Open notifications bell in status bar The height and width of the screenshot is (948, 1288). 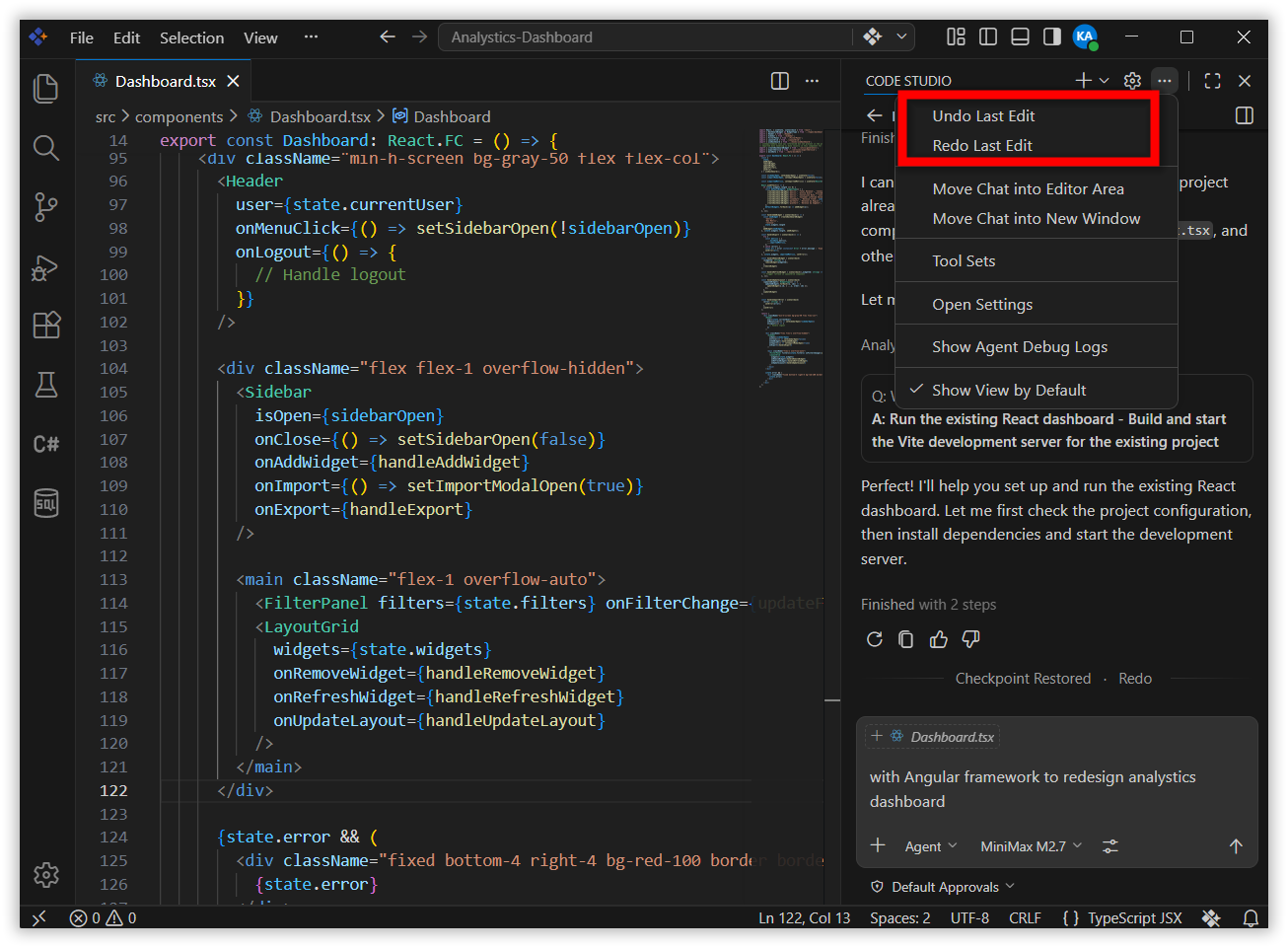tap(1251, 918)
